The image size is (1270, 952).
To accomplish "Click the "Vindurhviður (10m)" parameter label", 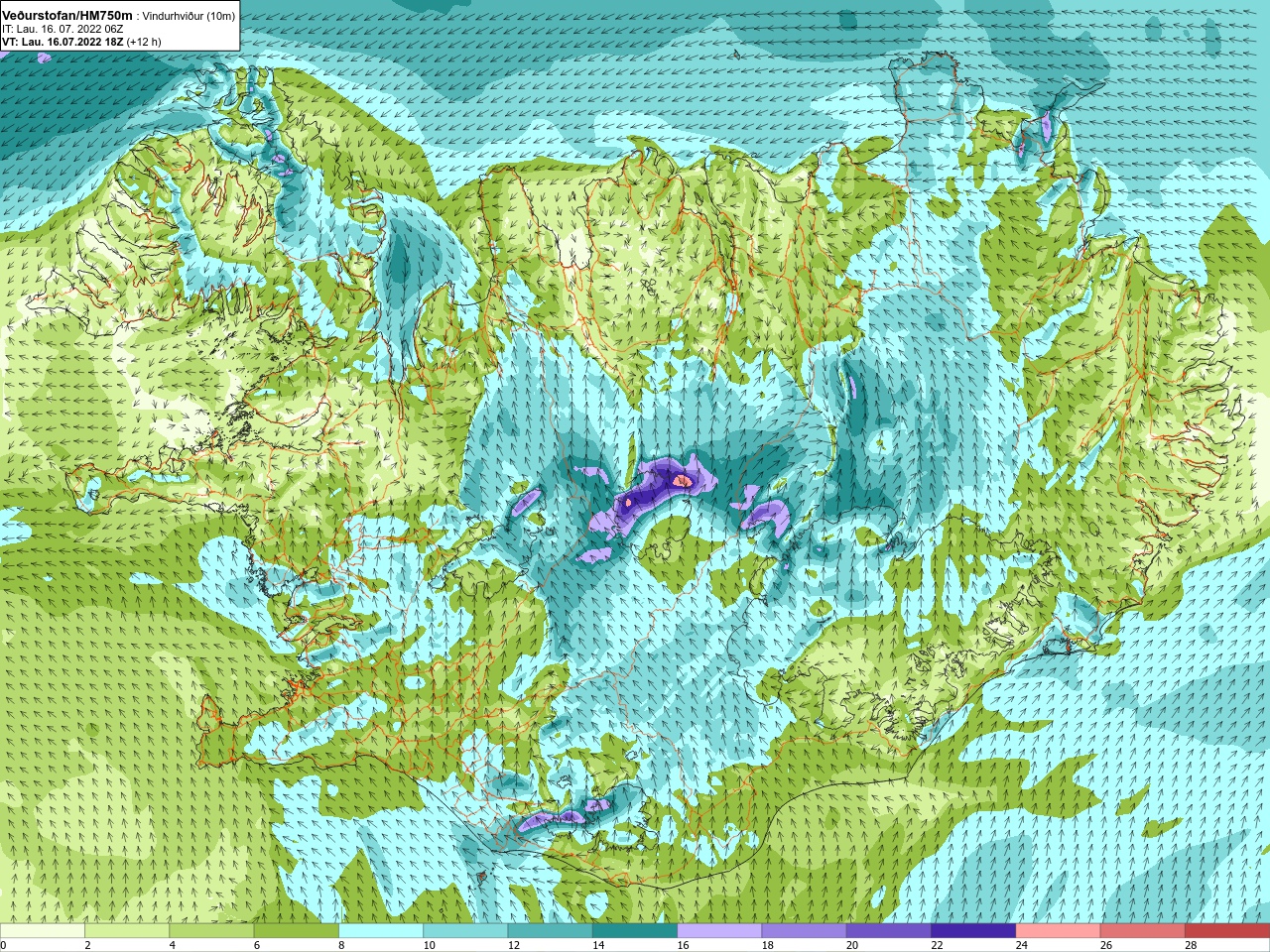I will tap(190, 16).
